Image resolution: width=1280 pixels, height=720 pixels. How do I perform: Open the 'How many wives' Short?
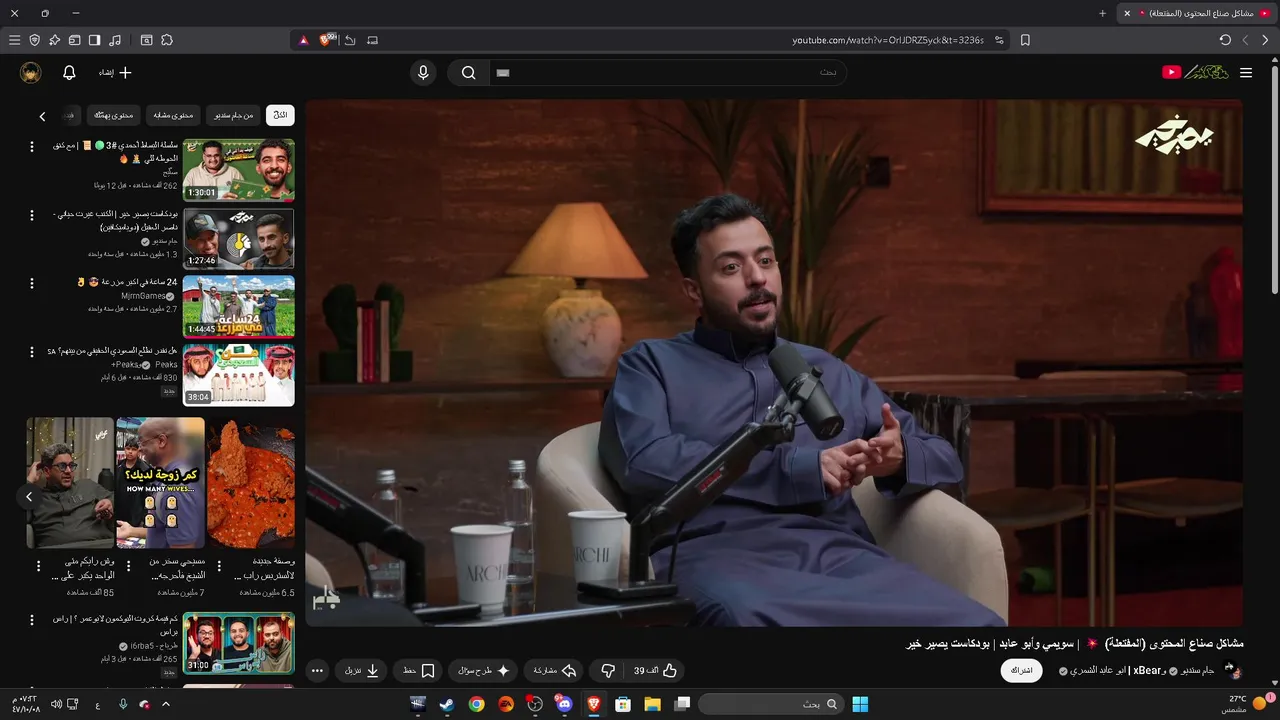(x=160, y=483)
